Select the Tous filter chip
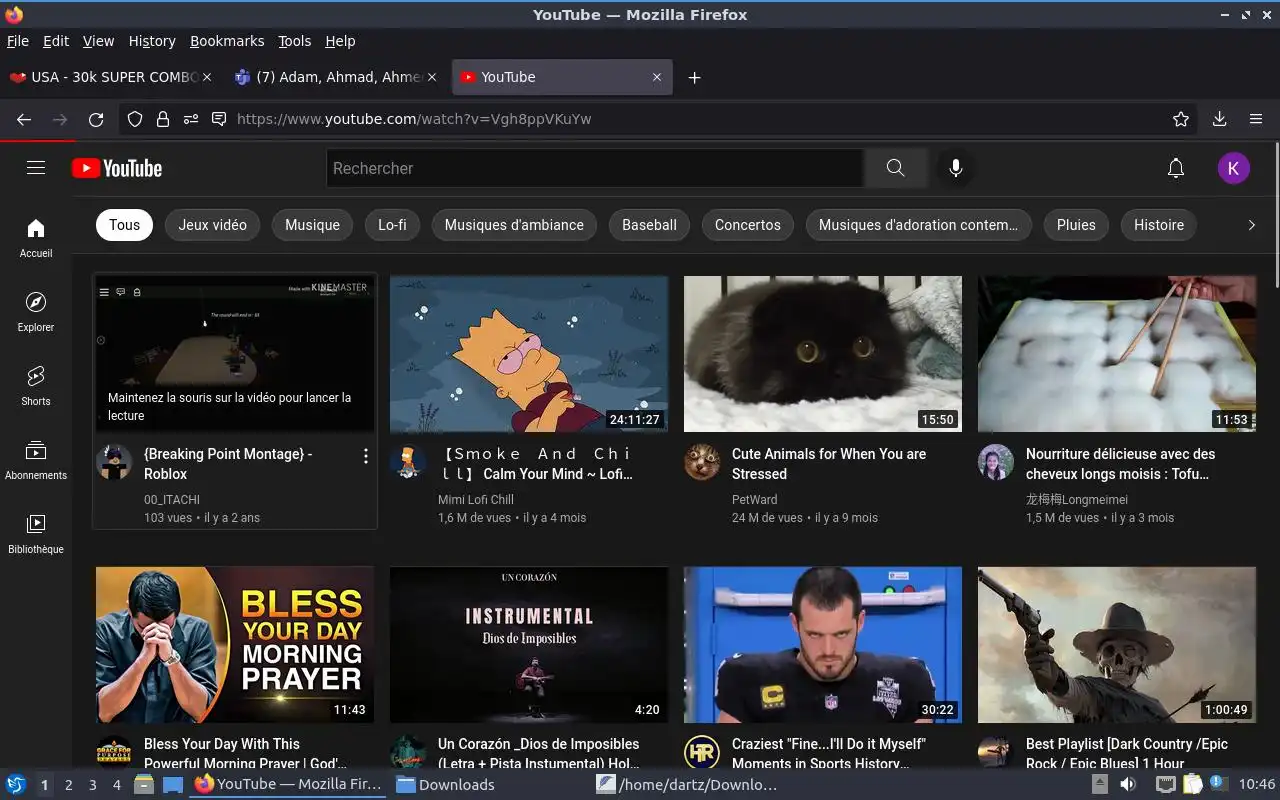Viewport: 1280px width, 800px height. pyautogui.click(x=124, y=225)
